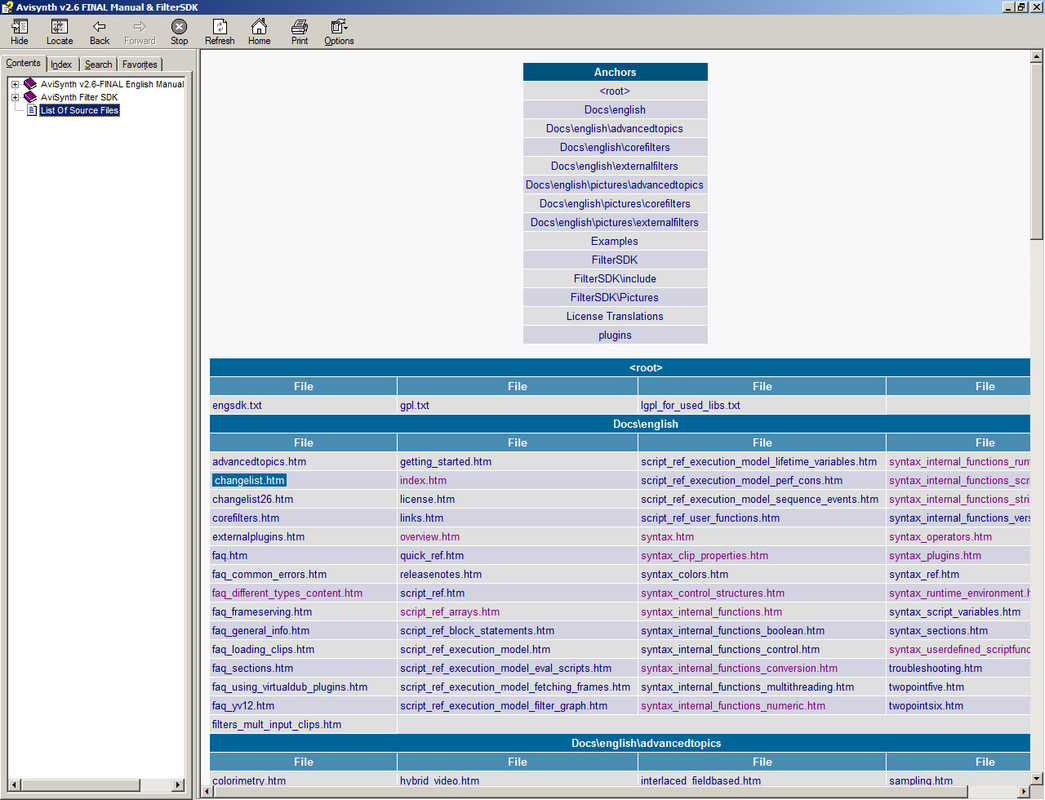Open twopointsix.htm link
1045x800 pixels.
tap(926, 705)
